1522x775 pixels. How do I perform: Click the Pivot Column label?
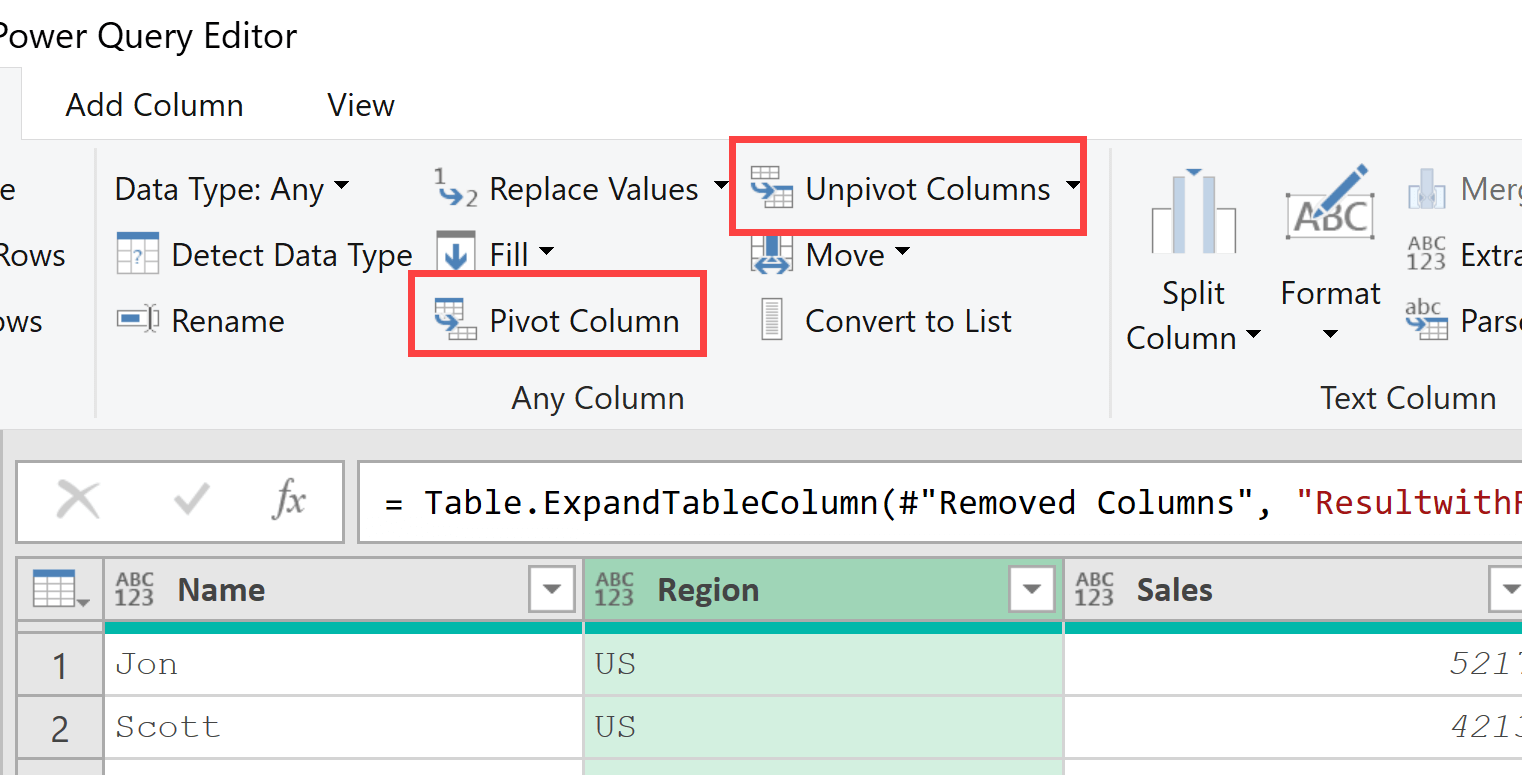tap(584, 321)
